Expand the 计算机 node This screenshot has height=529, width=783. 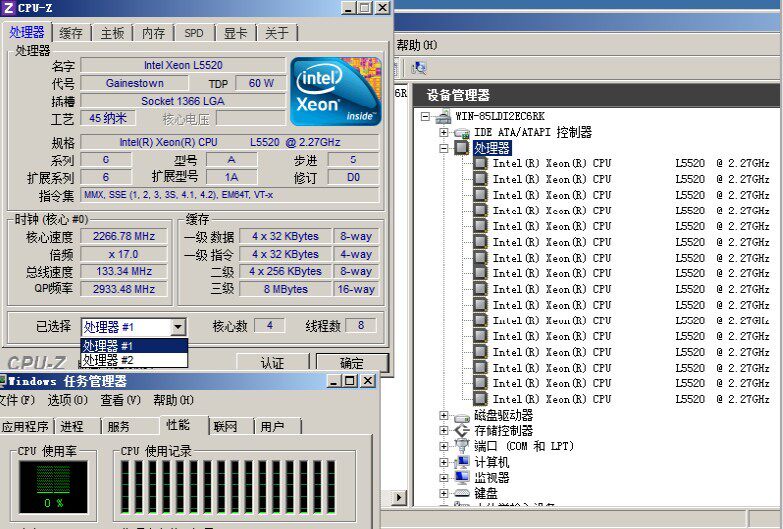pyautogui.click(x=443, y=462)
